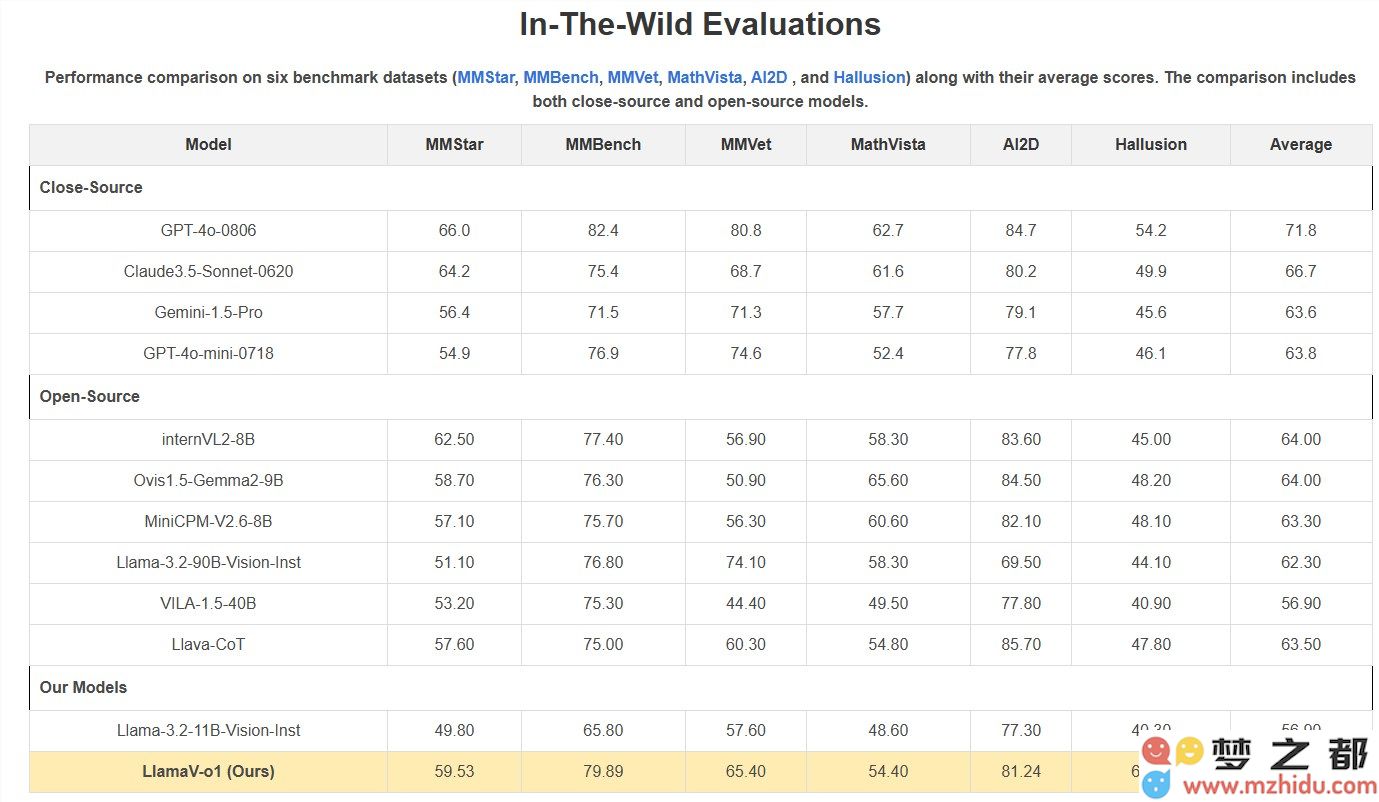Click the Open-Source section row
The width and height of the screenshot is (1379, 802).
[701, 396]
